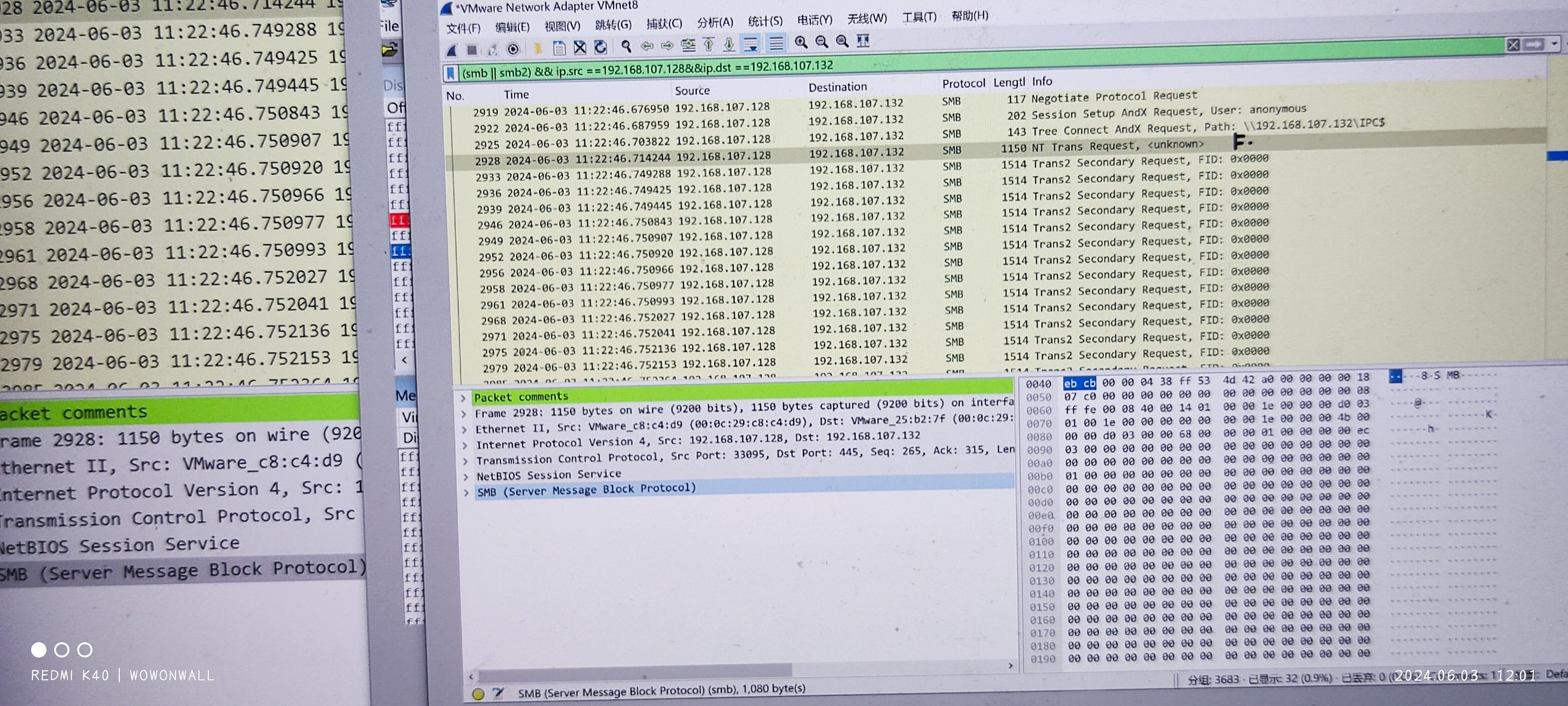Open capture options gear icon
The height and width of the screenshot is (706, 1568).
point(513,49)
